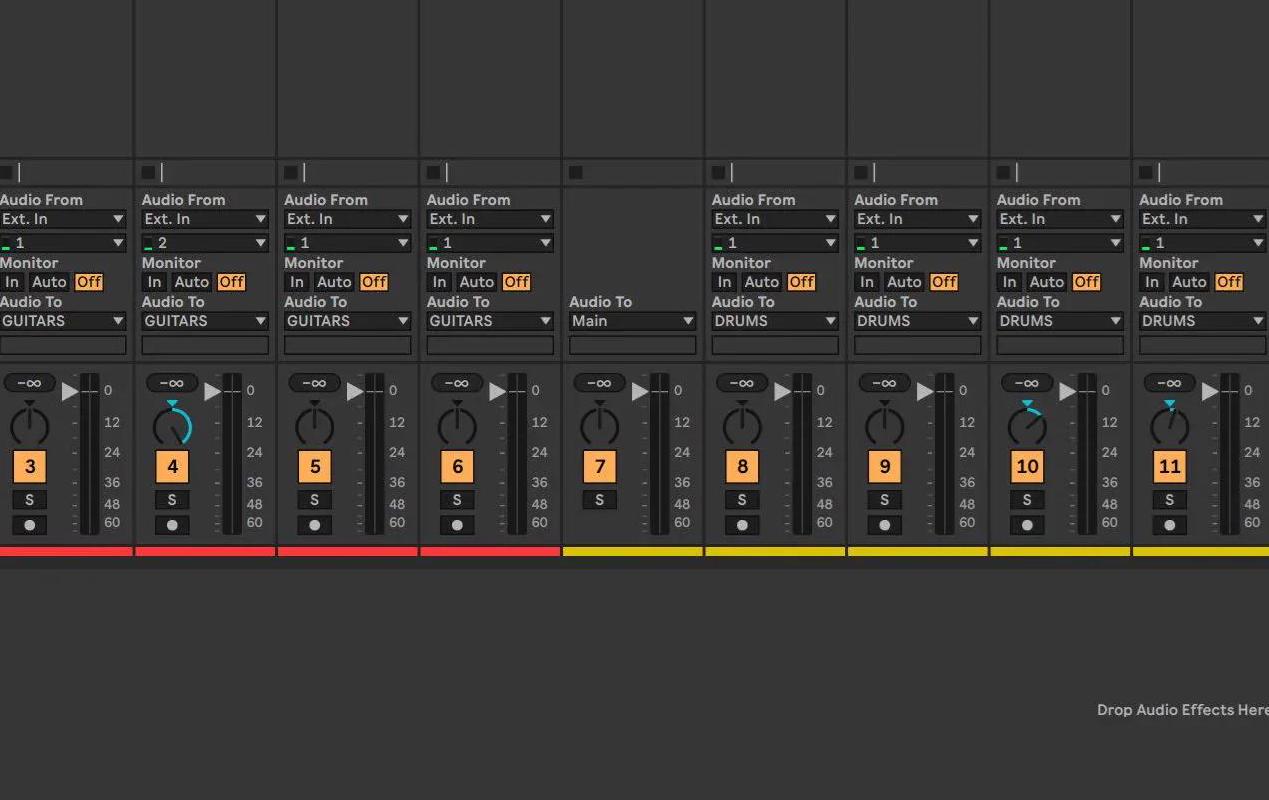Set track 8 monitor to In
Viewport: 1269px width, 800px height.
724,282
